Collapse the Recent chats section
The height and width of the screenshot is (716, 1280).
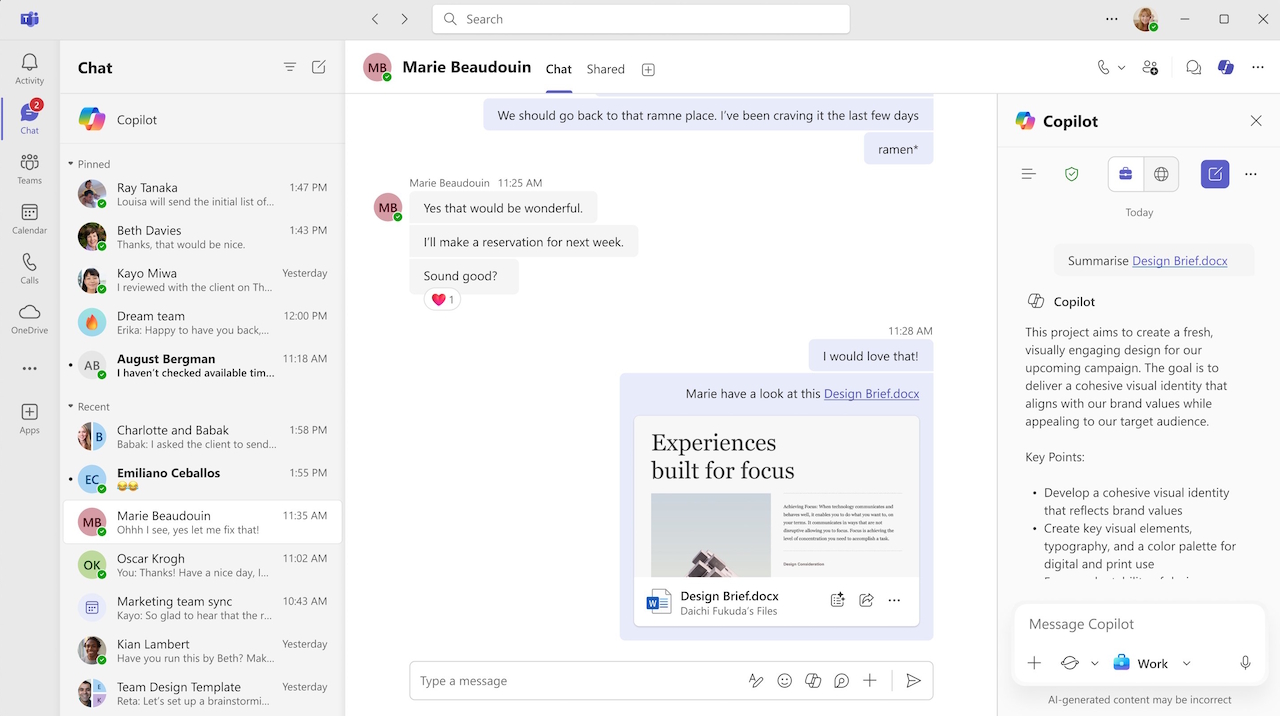click(71, 407)
